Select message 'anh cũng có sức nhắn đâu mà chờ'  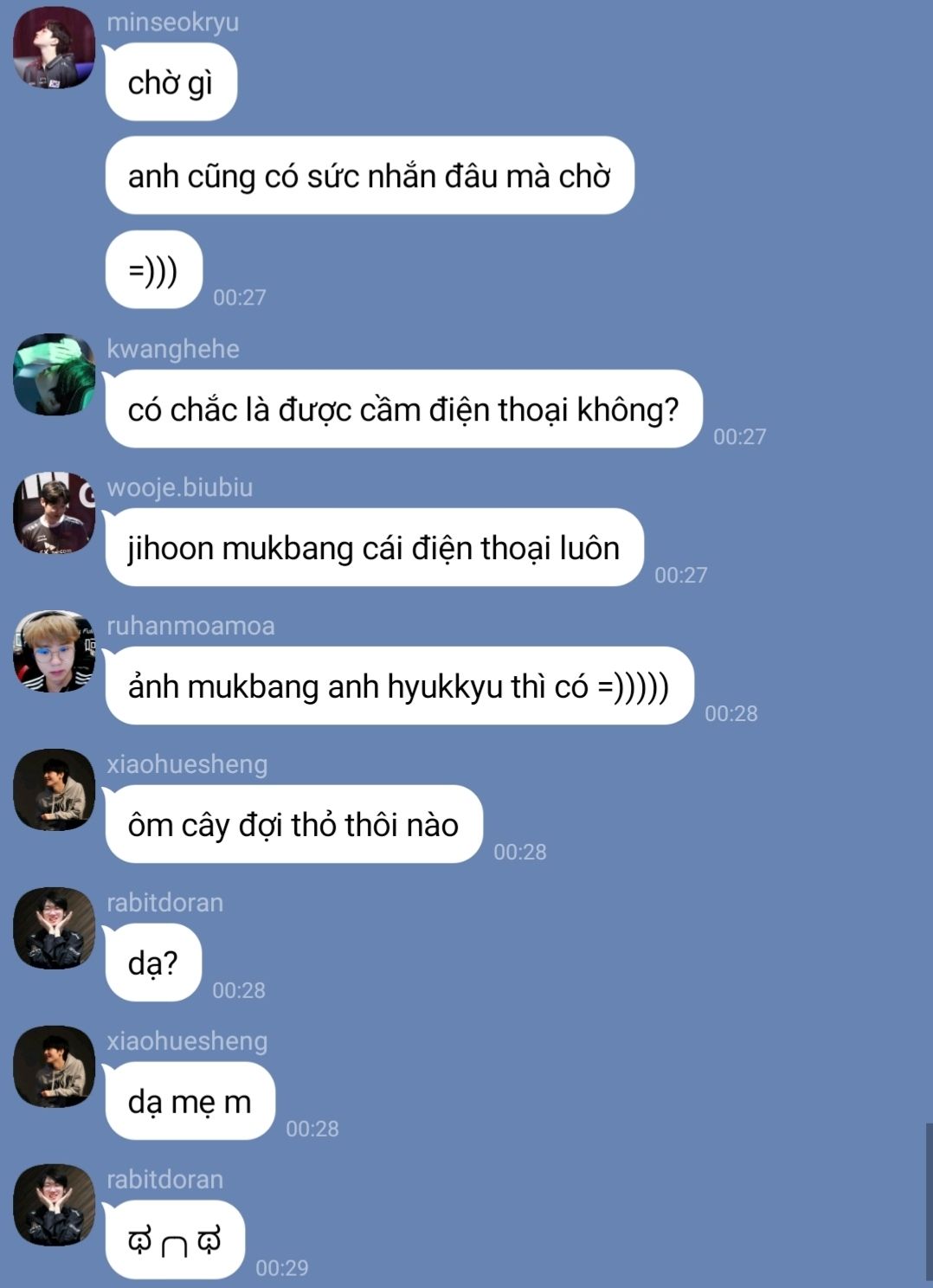370,176
